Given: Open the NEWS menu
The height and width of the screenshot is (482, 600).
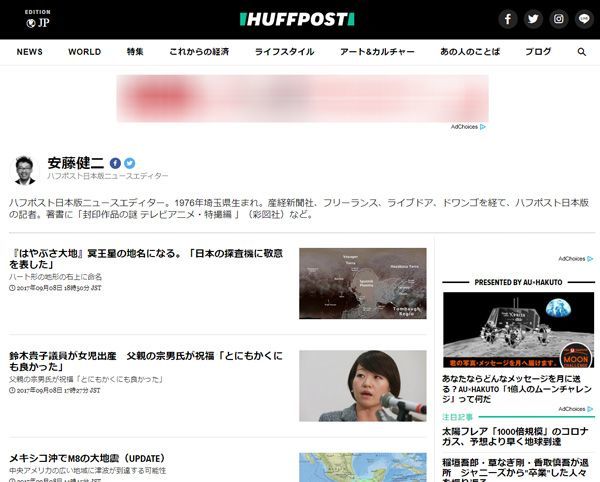Looking at the screenshot, I should pos(29,52).
